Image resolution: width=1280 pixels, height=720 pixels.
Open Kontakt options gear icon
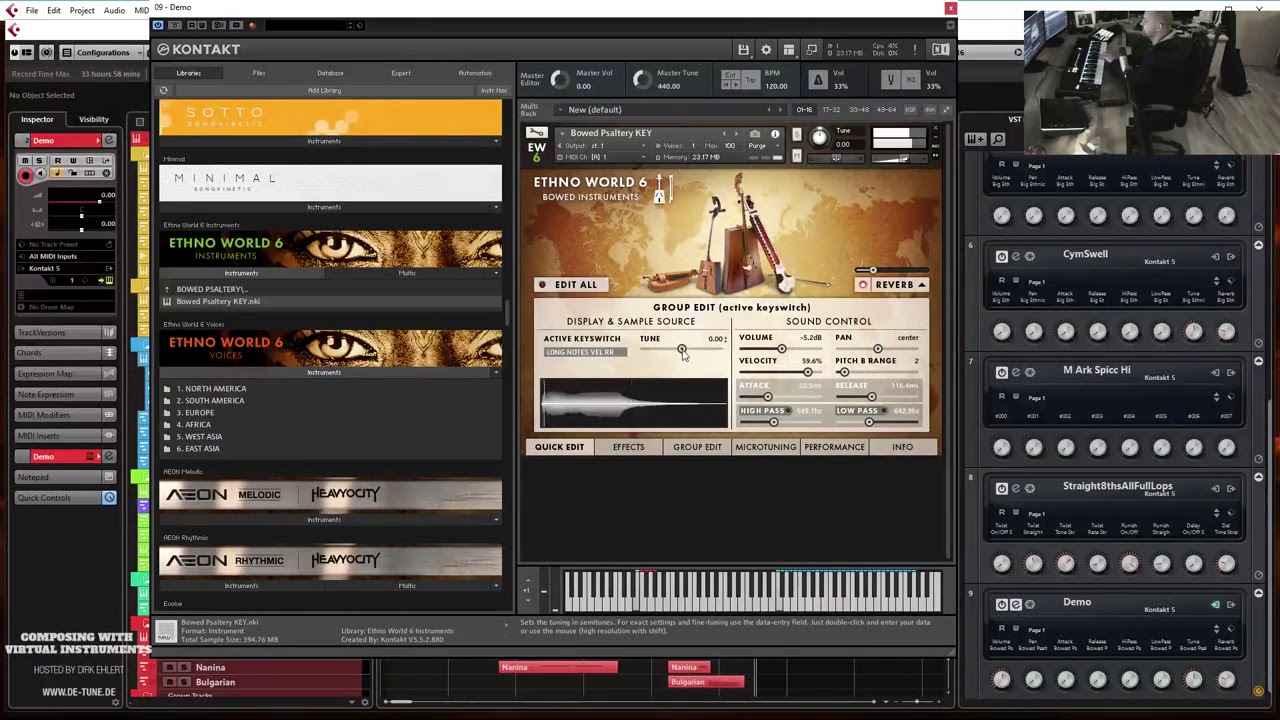766,50
